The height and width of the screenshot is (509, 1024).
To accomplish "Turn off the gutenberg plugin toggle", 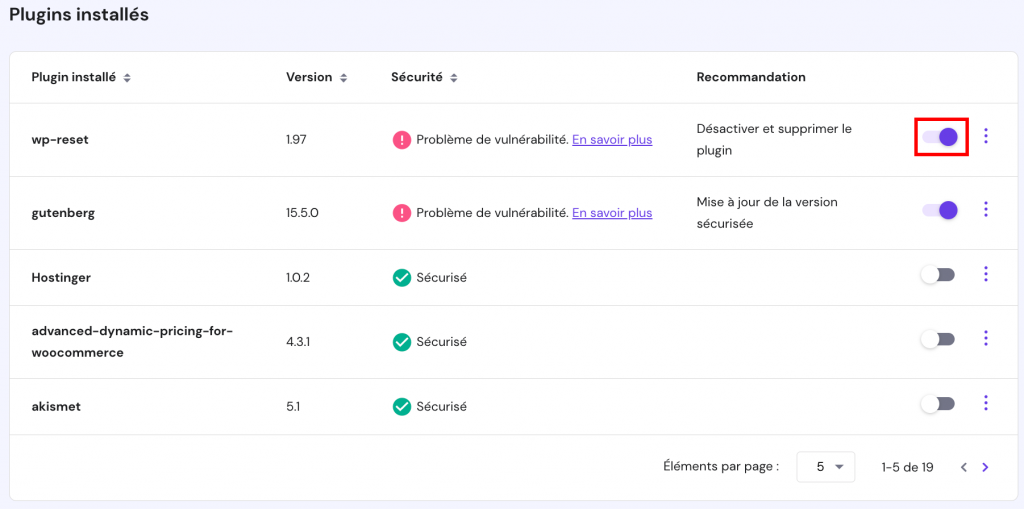I will click(x=940, y=210).
